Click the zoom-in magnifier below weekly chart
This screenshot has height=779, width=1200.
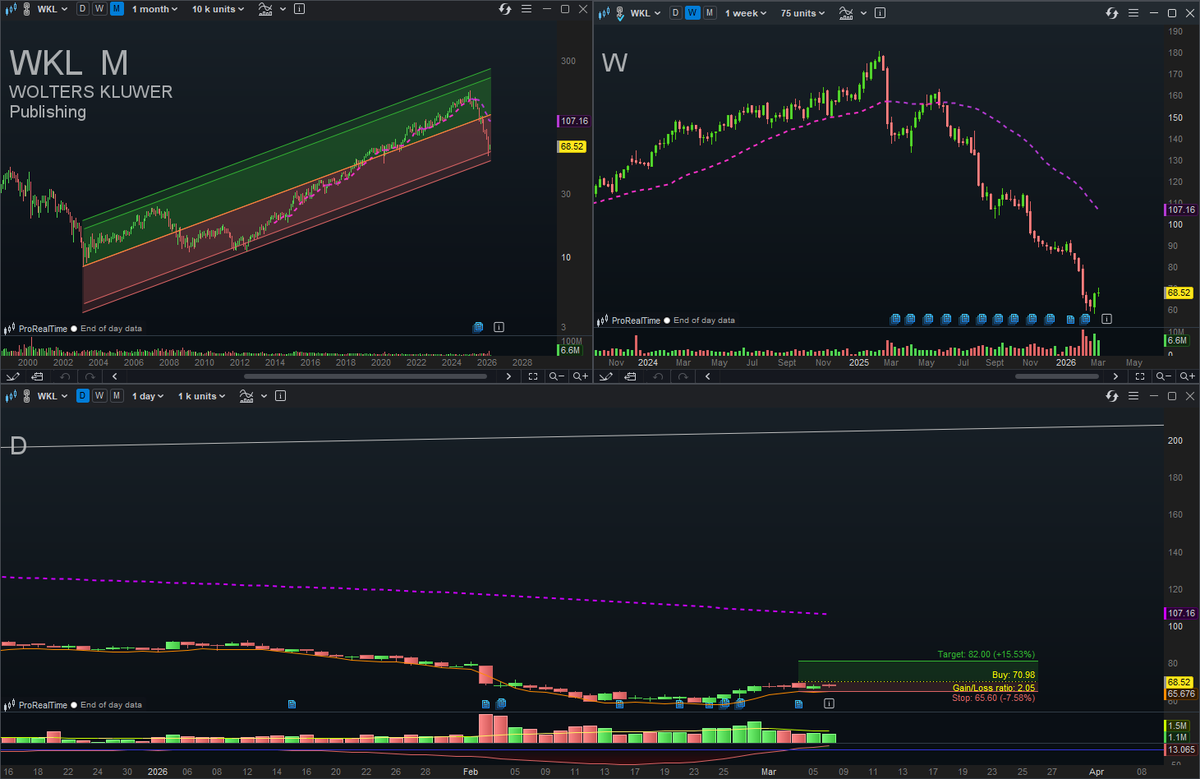click(1189, 376)
